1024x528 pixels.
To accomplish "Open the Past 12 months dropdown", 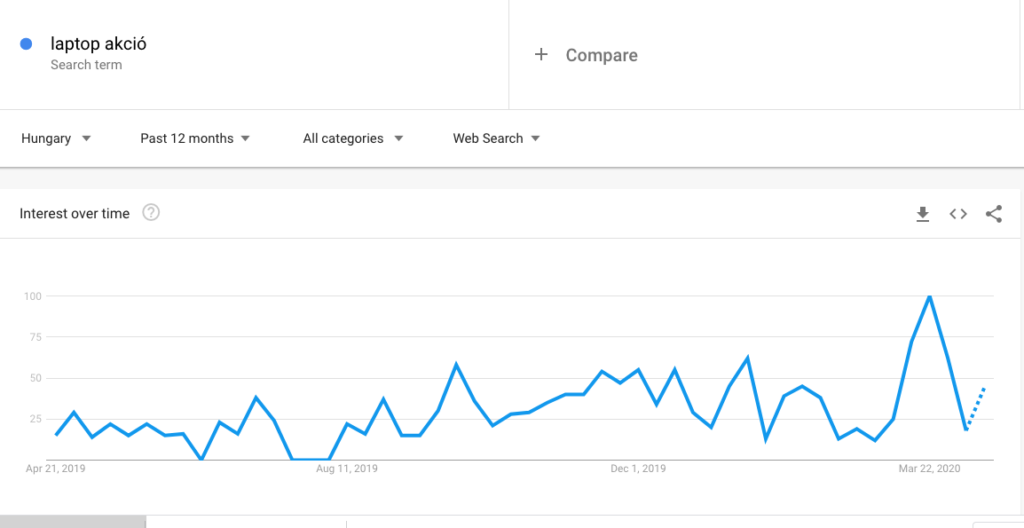I will tap(195, 139).
